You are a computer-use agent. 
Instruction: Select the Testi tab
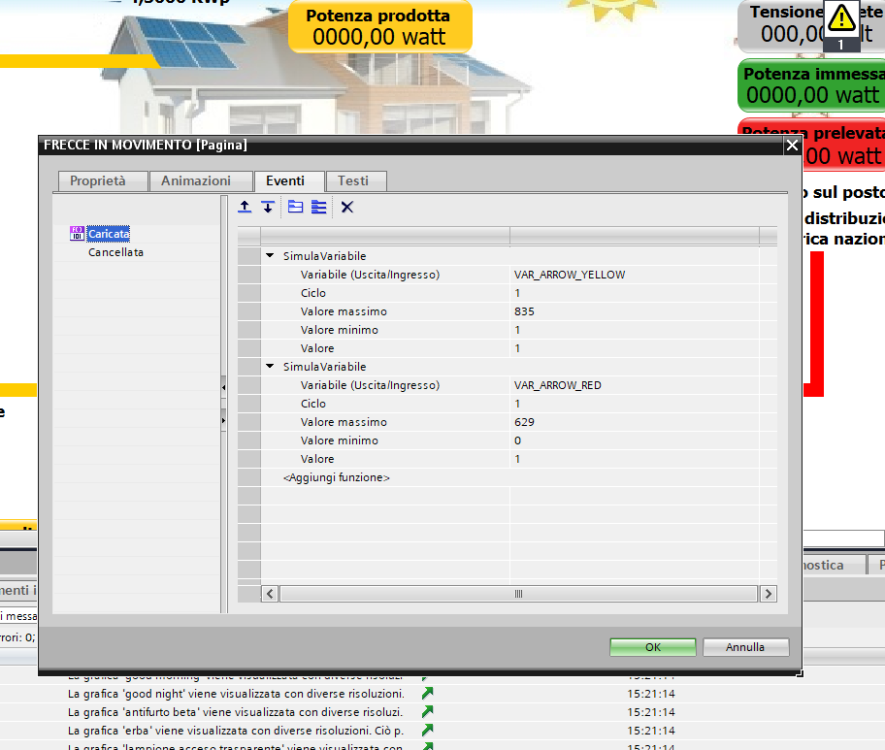pyautogui.click(x=353, y=181)
